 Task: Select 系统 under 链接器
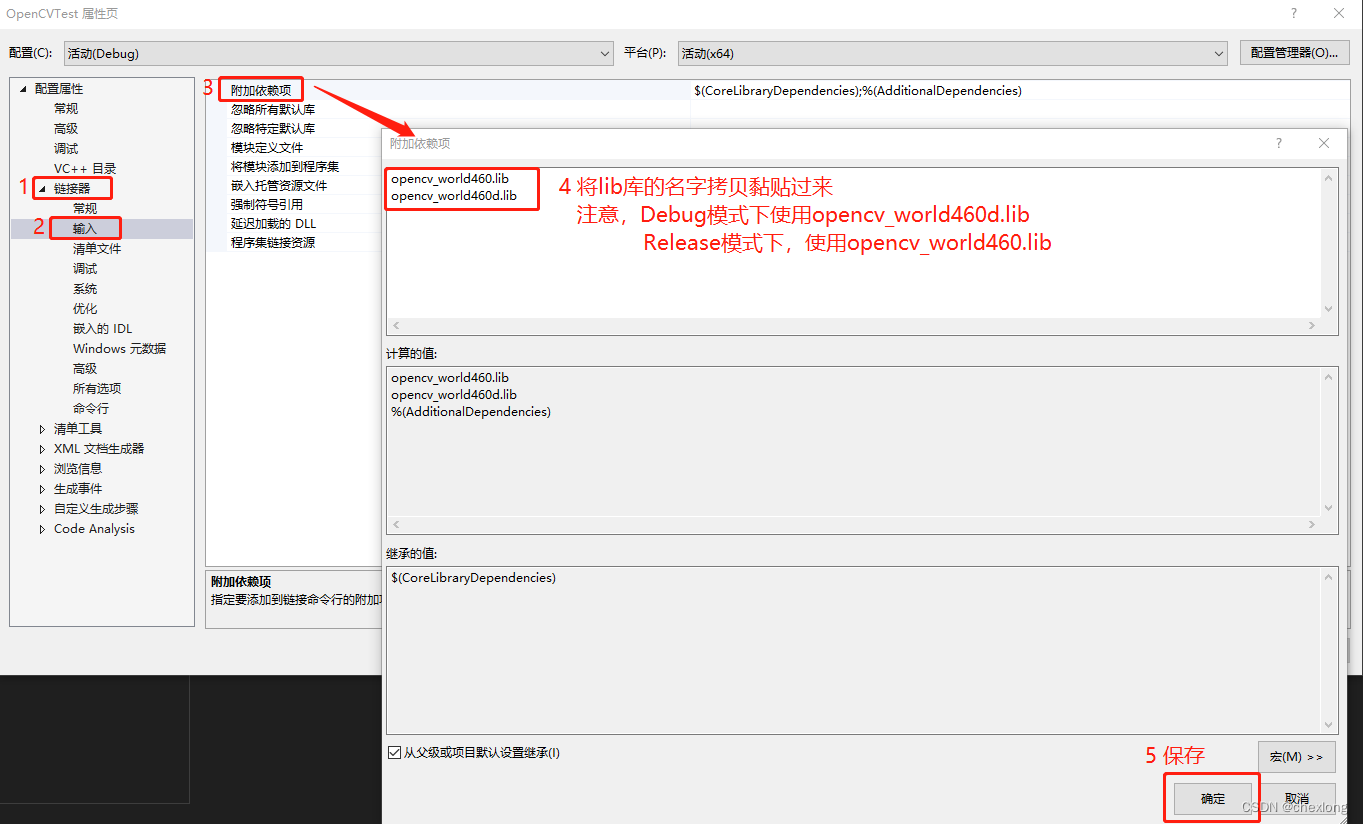coord(85,288)
